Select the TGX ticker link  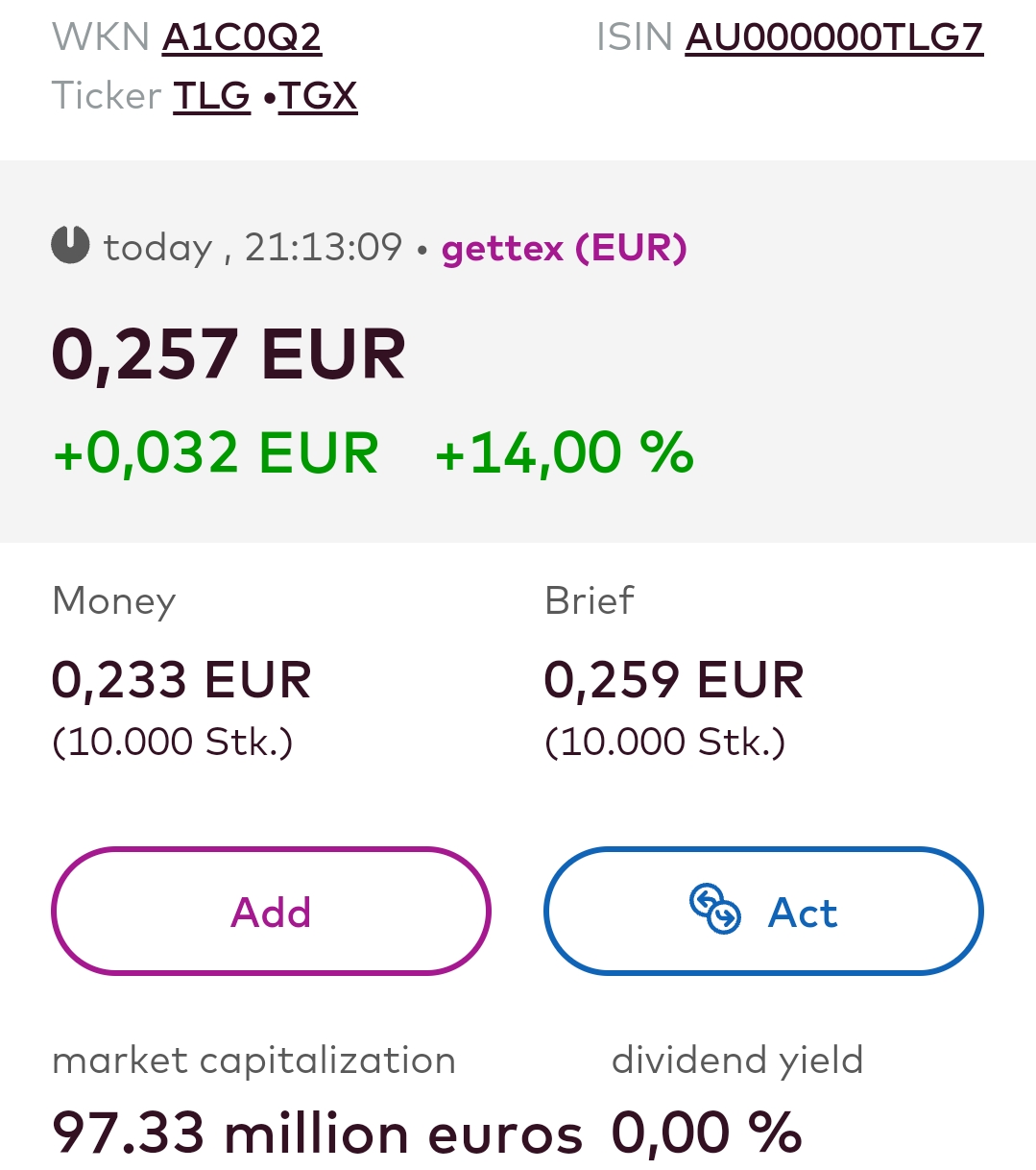click(318, 96)
